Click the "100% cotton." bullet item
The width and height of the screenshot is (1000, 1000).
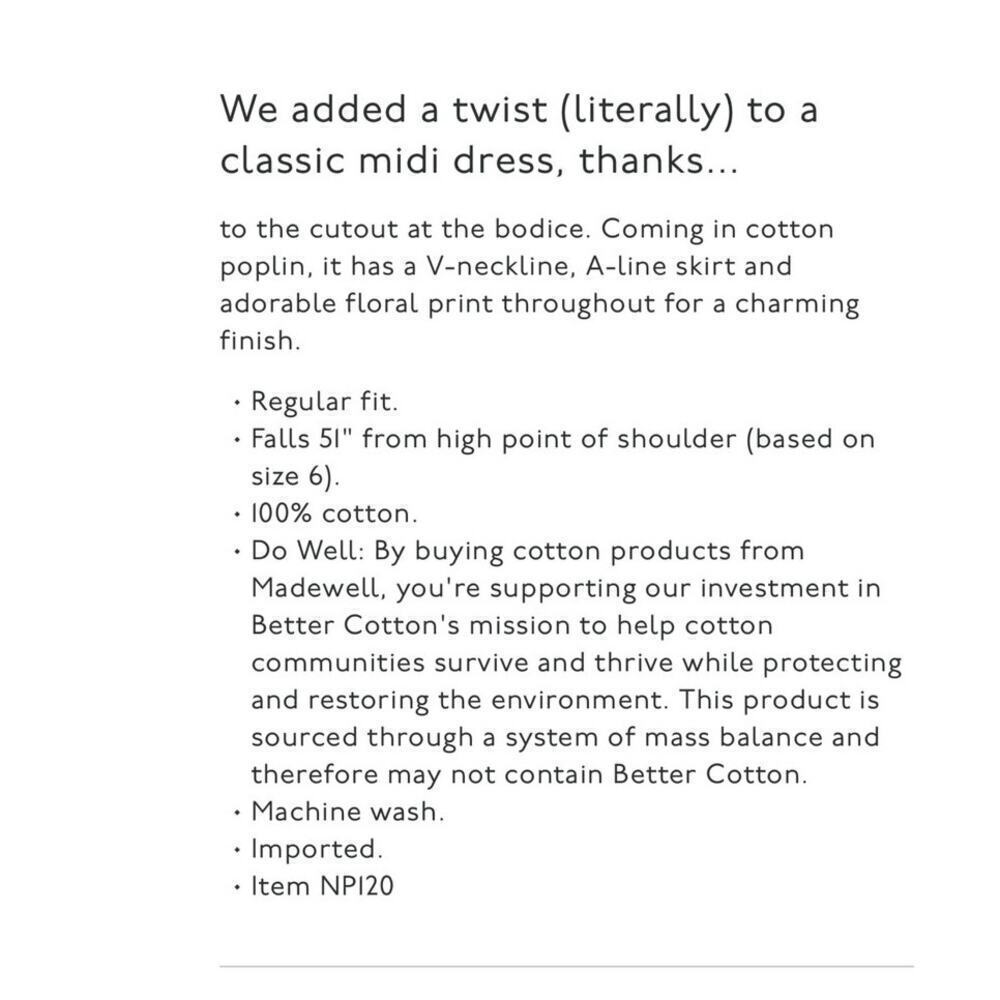pyautogui.click(x=334, y=514)
